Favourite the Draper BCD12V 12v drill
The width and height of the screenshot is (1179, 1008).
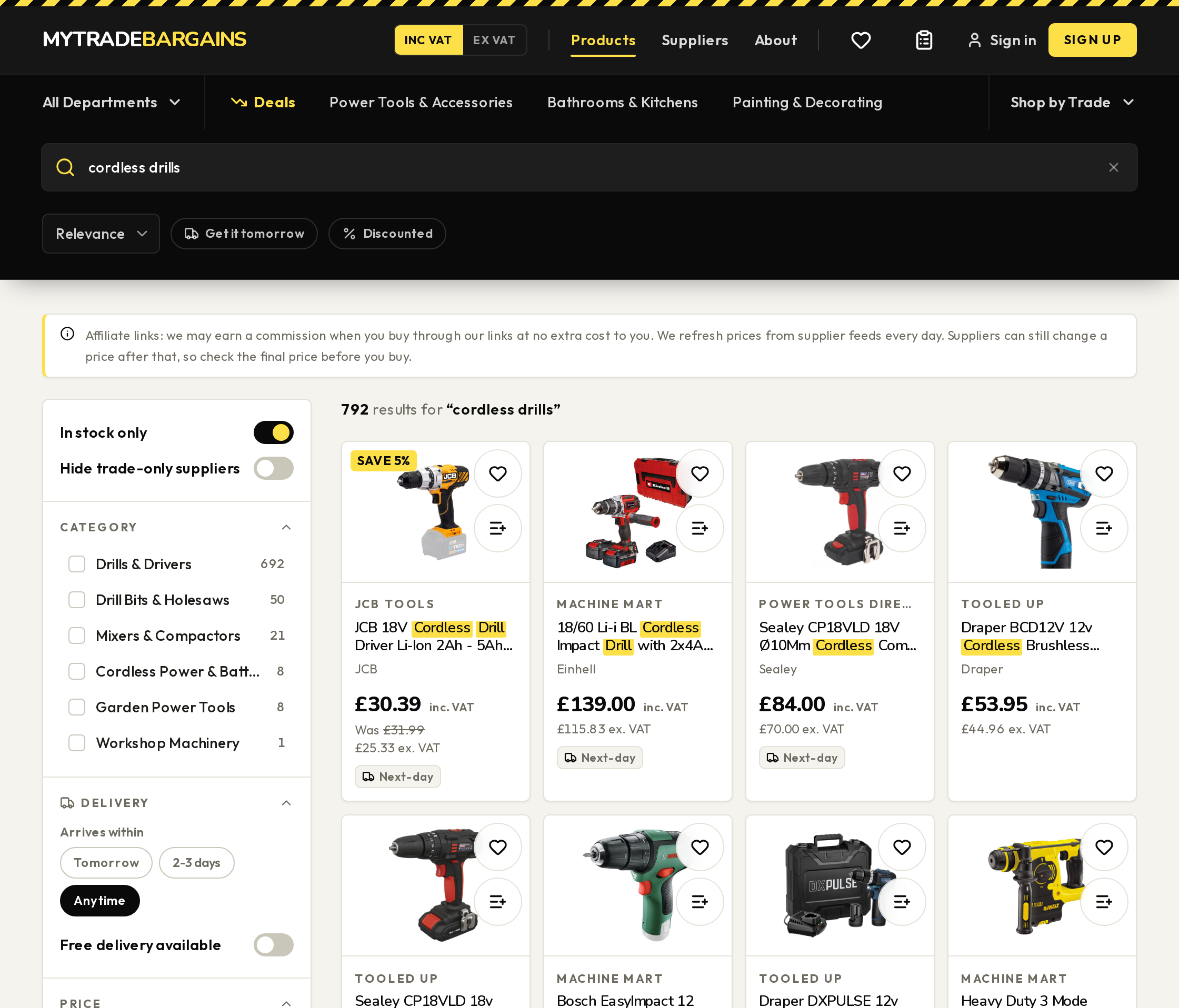pyautogui.click(x=1103, y=473)
